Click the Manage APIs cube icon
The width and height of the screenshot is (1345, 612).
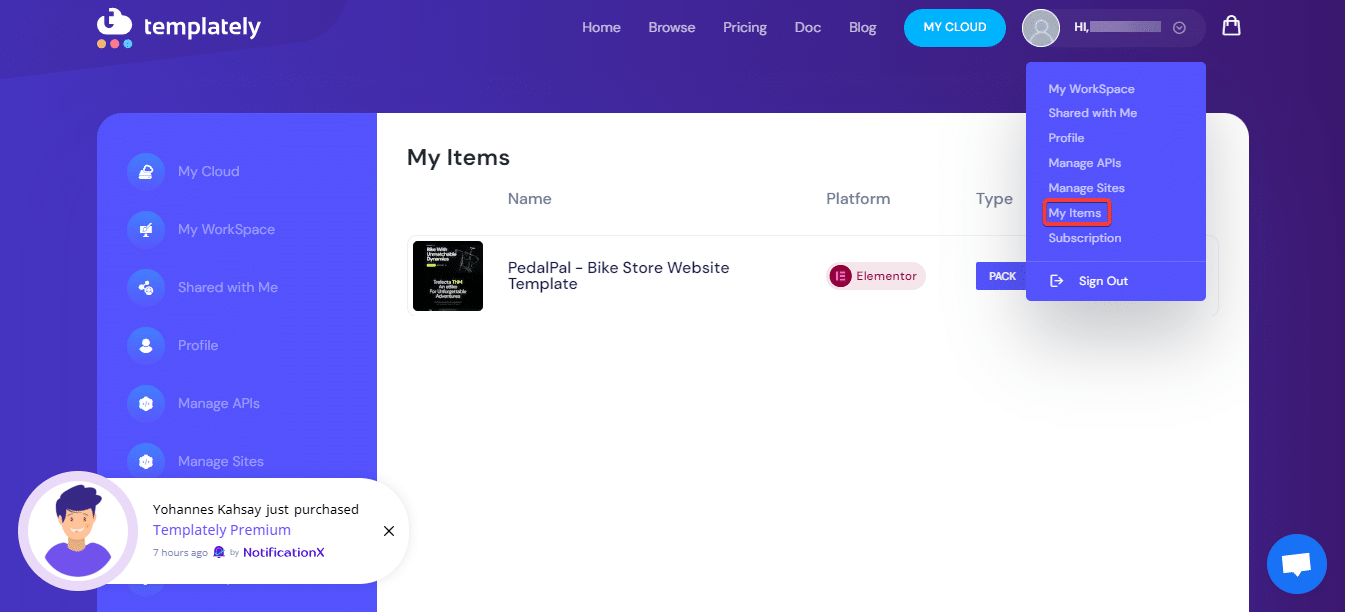(147, 403)
